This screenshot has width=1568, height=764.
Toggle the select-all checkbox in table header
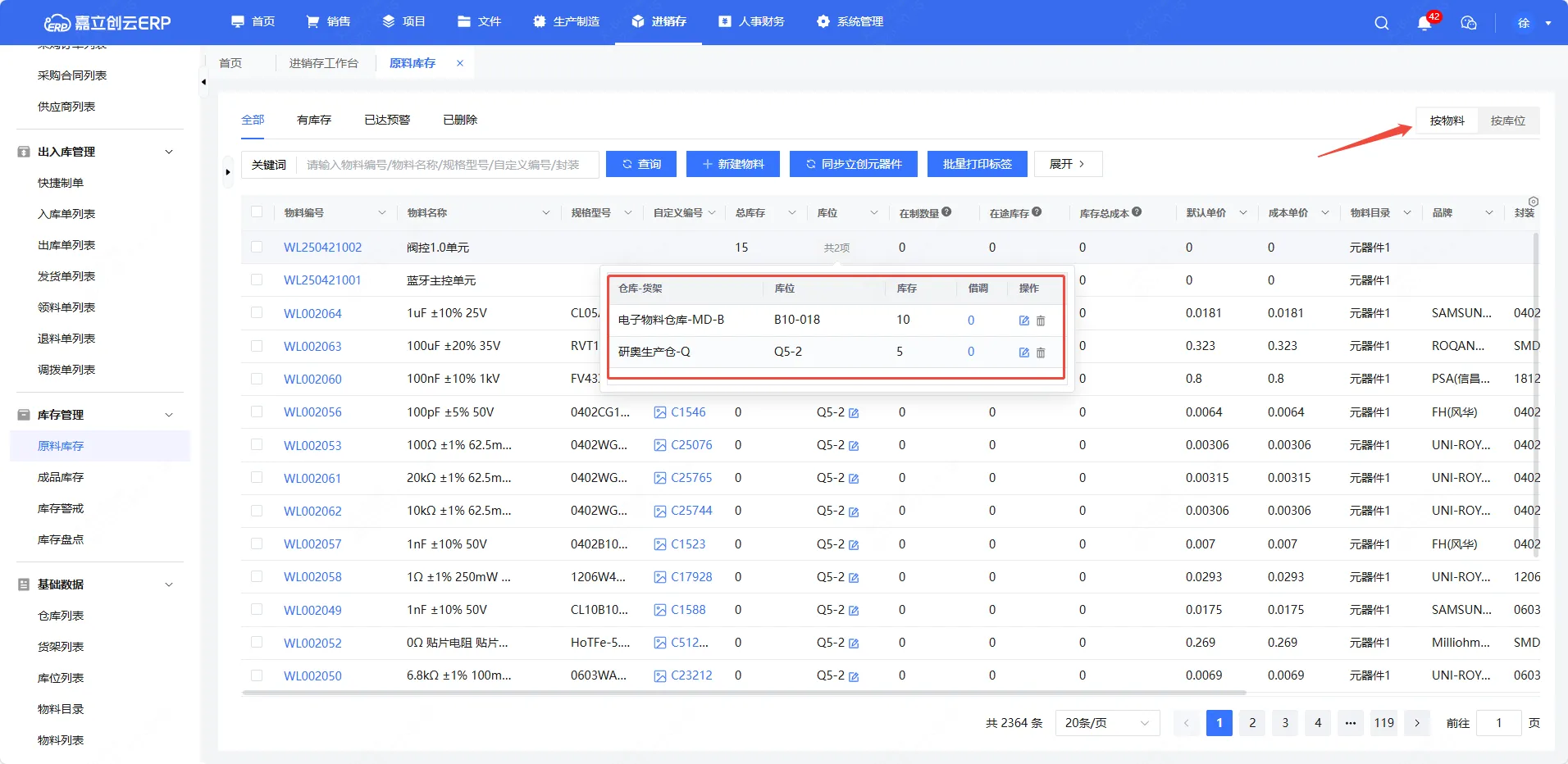[257, 212]
